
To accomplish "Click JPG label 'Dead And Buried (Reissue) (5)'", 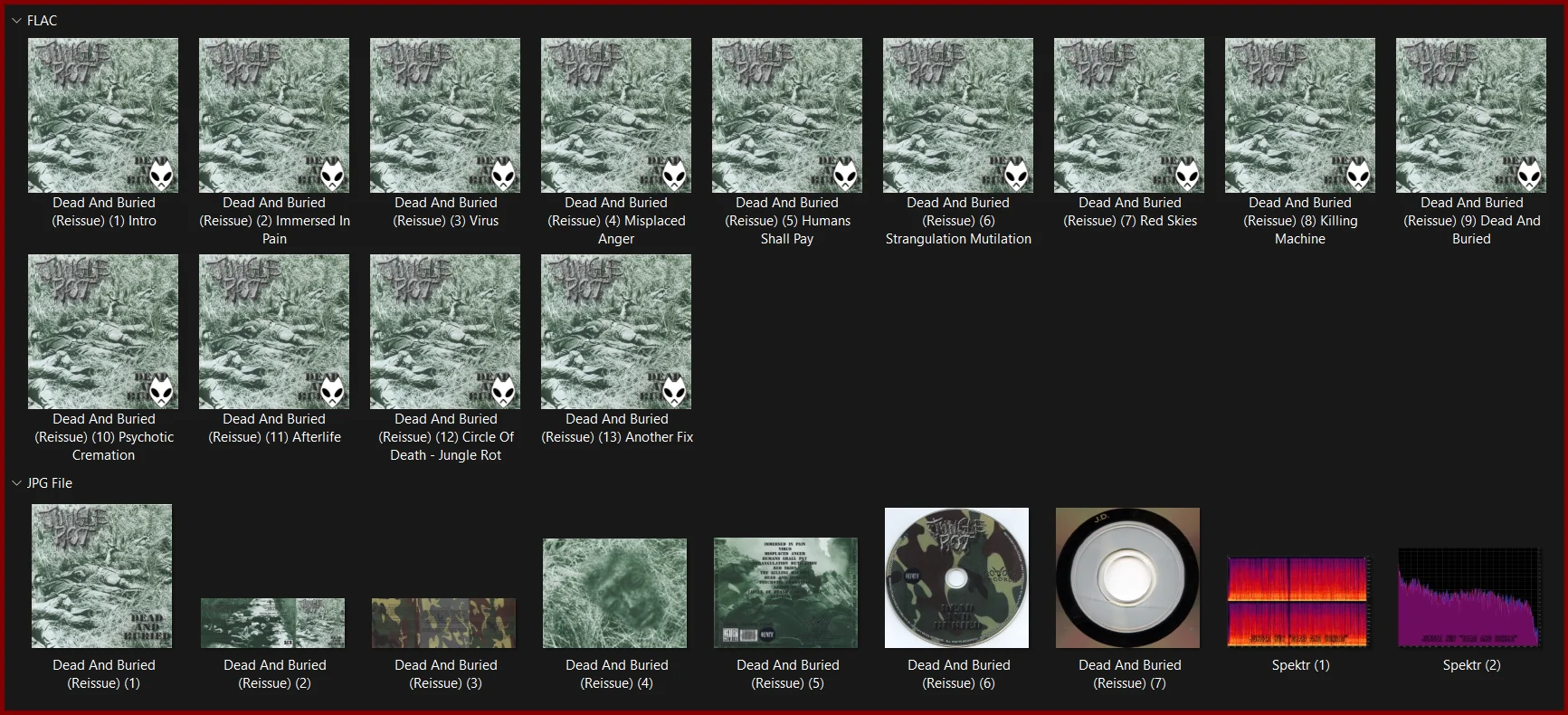I will click(788, 674).
